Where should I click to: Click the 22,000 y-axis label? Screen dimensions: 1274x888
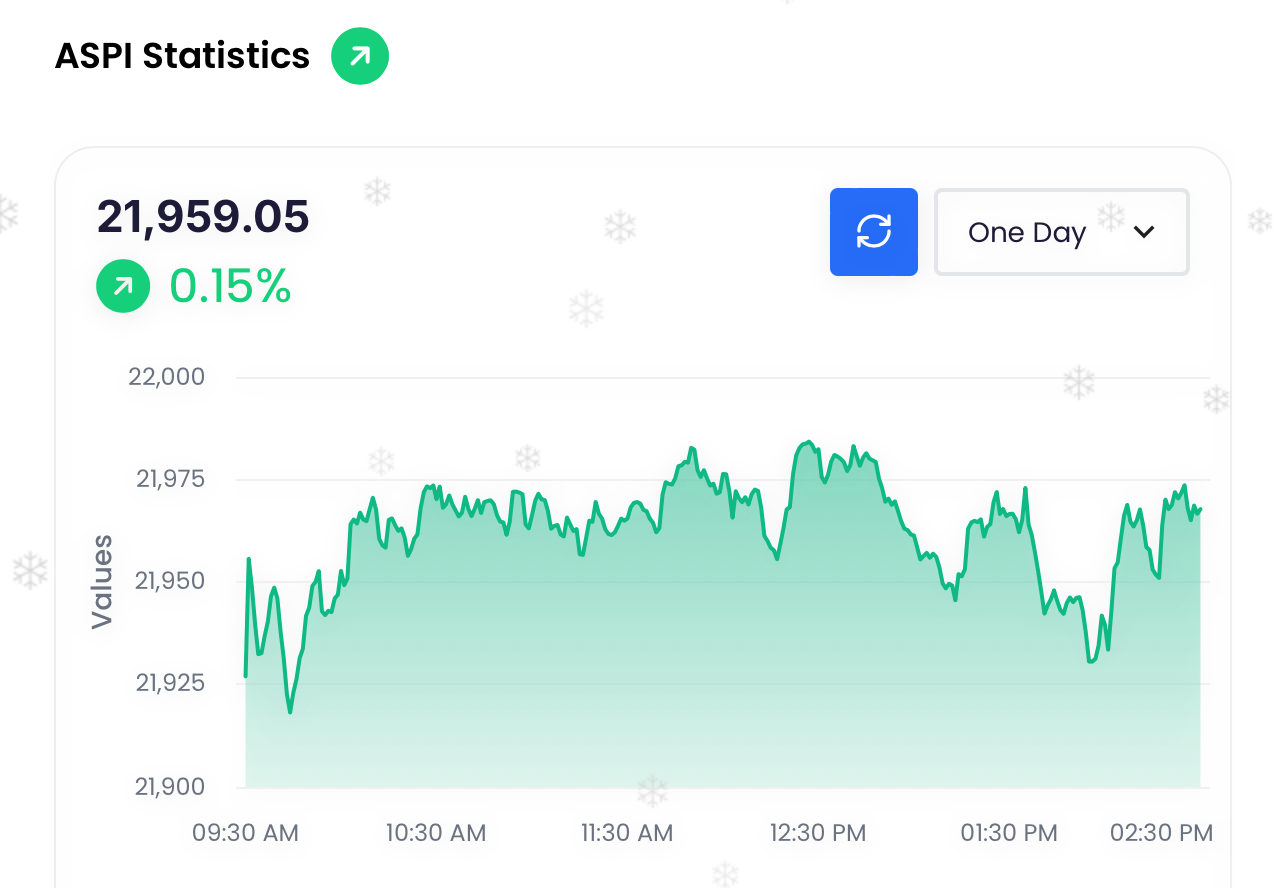click(x=166, y=377)
